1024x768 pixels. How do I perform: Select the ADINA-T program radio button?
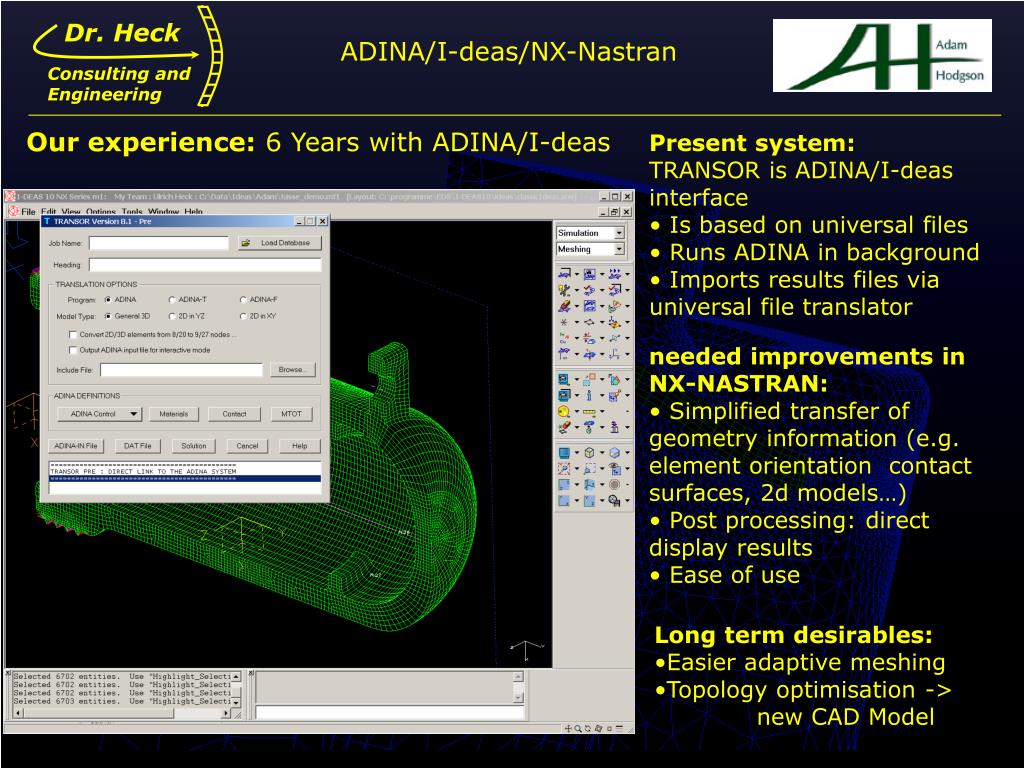172,300
